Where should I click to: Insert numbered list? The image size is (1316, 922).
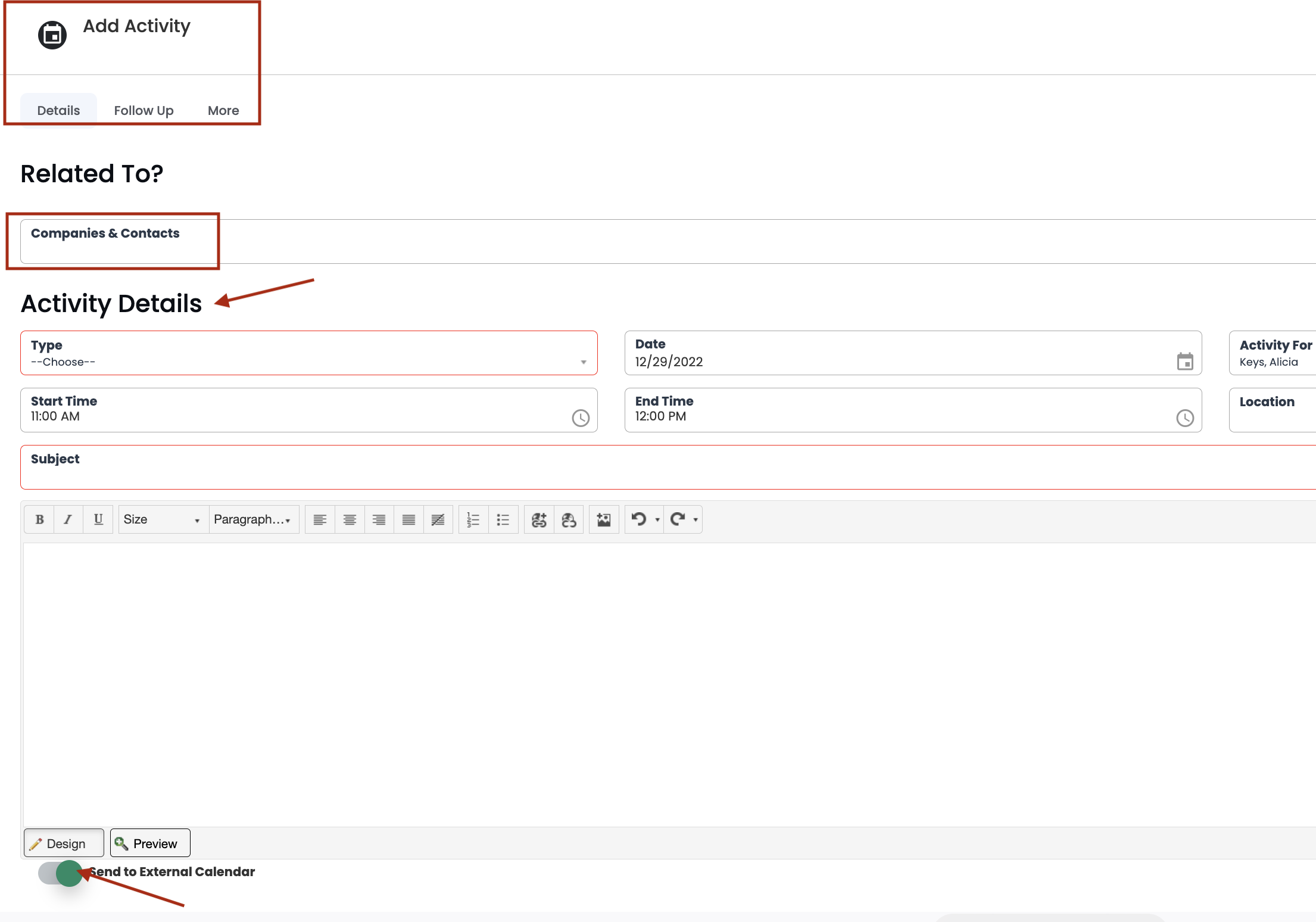(473, 519)
